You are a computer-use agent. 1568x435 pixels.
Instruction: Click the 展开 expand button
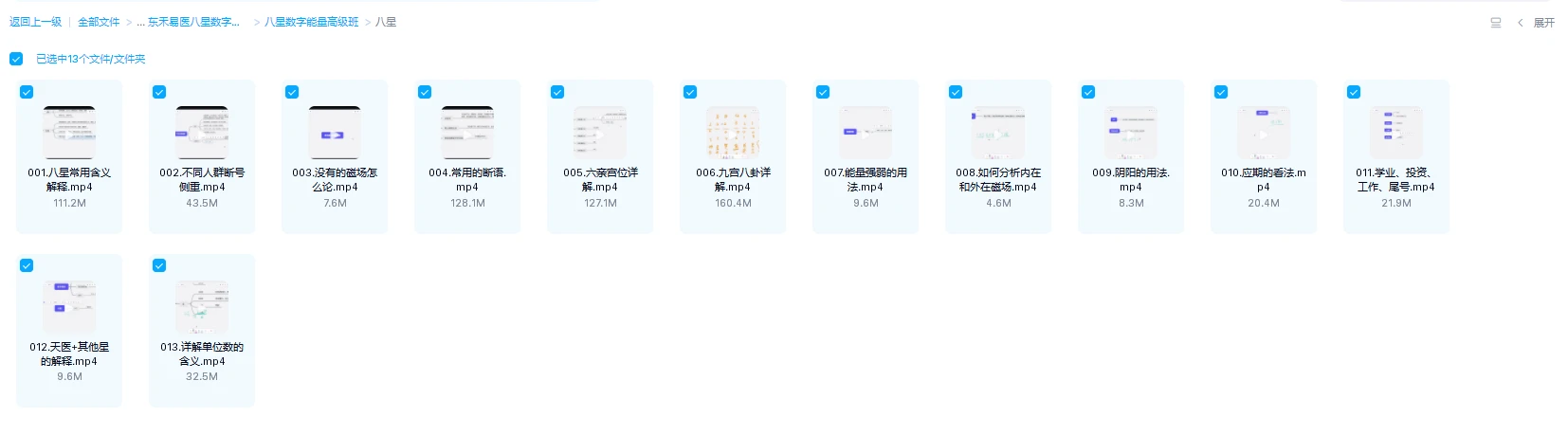pyautogui.click(x=1543, y=23)
